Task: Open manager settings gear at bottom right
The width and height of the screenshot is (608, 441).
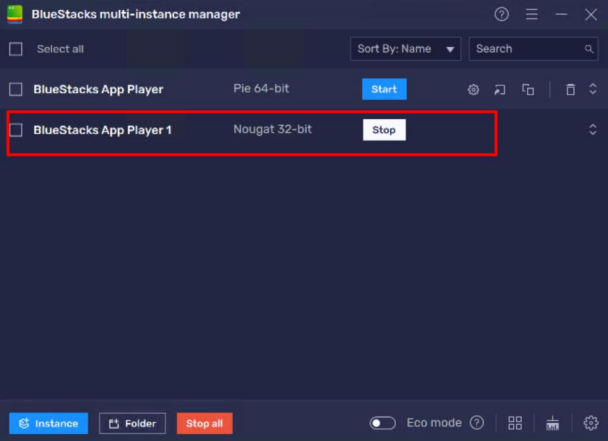Action: pyautogui.click(x=591, y=423)
